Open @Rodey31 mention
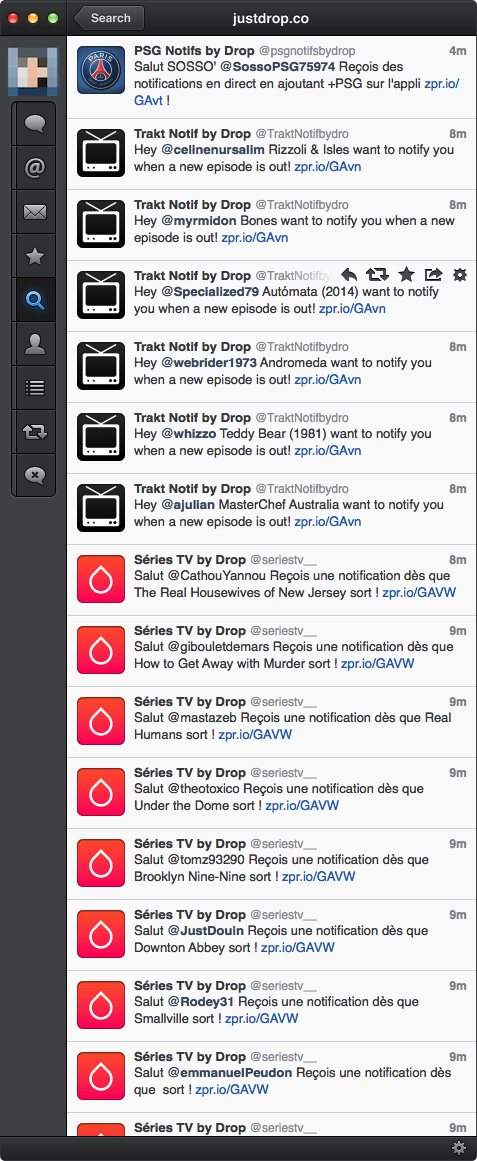The image size is (477, 1161). (201, 1002)
